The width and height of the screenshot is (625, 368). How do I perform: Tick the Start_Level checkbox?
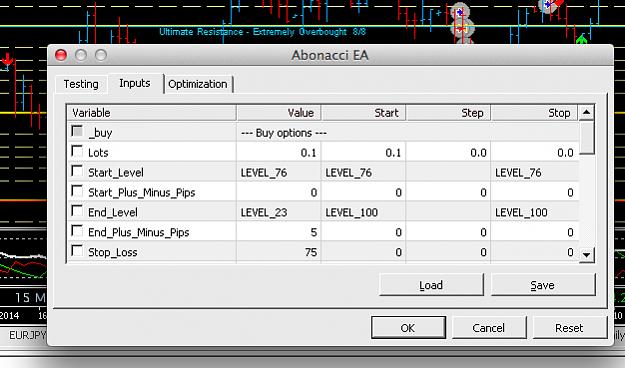click(x=77, y=171)
